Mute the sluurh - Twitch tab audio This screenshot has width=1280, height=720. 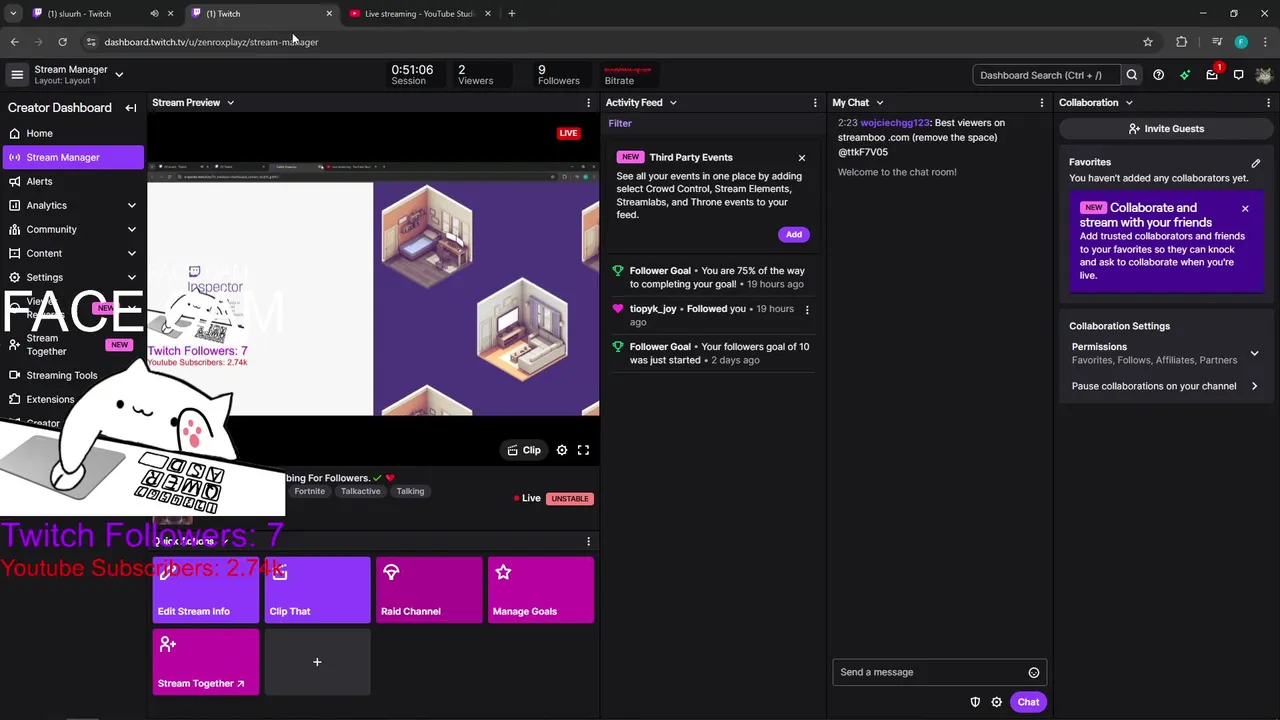154,14
